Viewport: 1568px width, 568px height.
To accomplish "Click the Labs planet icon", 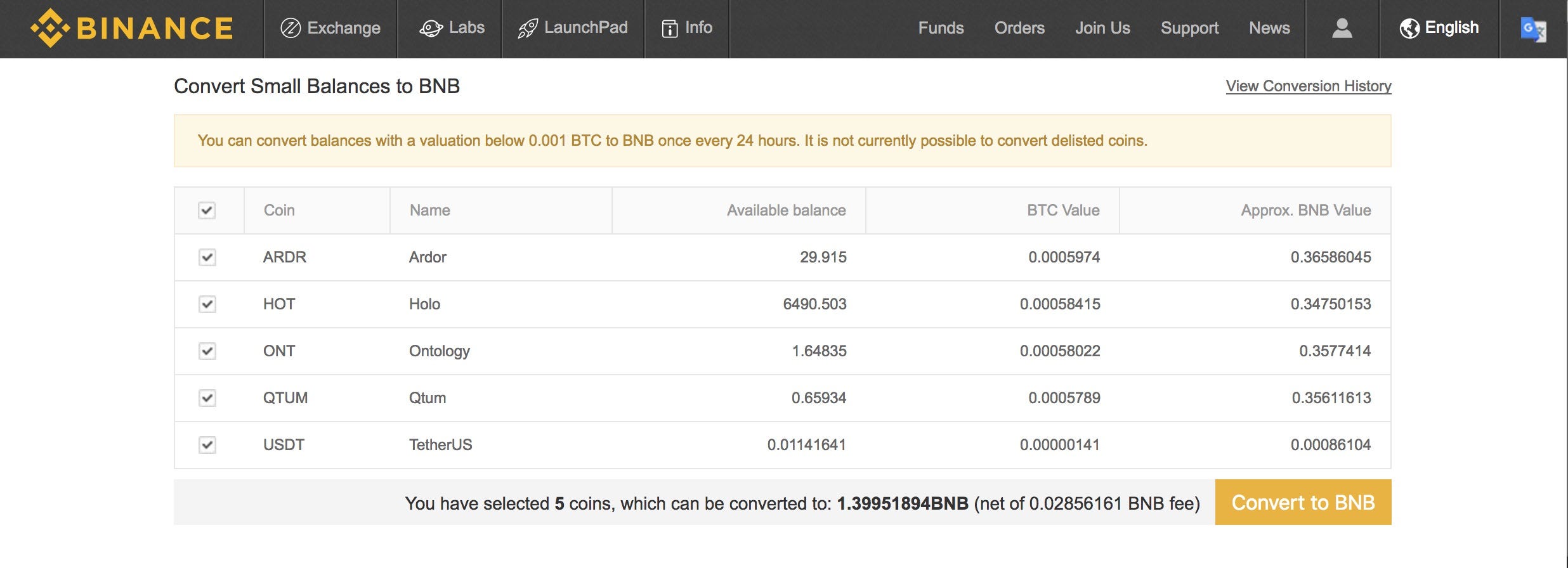I will pyautogui.click(x=431, y=28).
